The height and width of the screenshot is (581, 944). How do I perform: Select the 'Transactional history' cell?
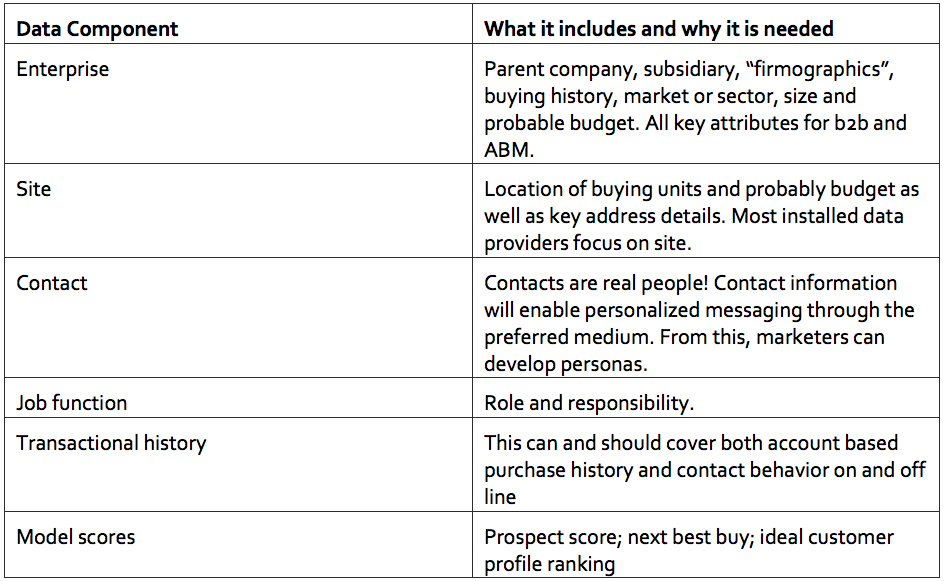(238, 464)
